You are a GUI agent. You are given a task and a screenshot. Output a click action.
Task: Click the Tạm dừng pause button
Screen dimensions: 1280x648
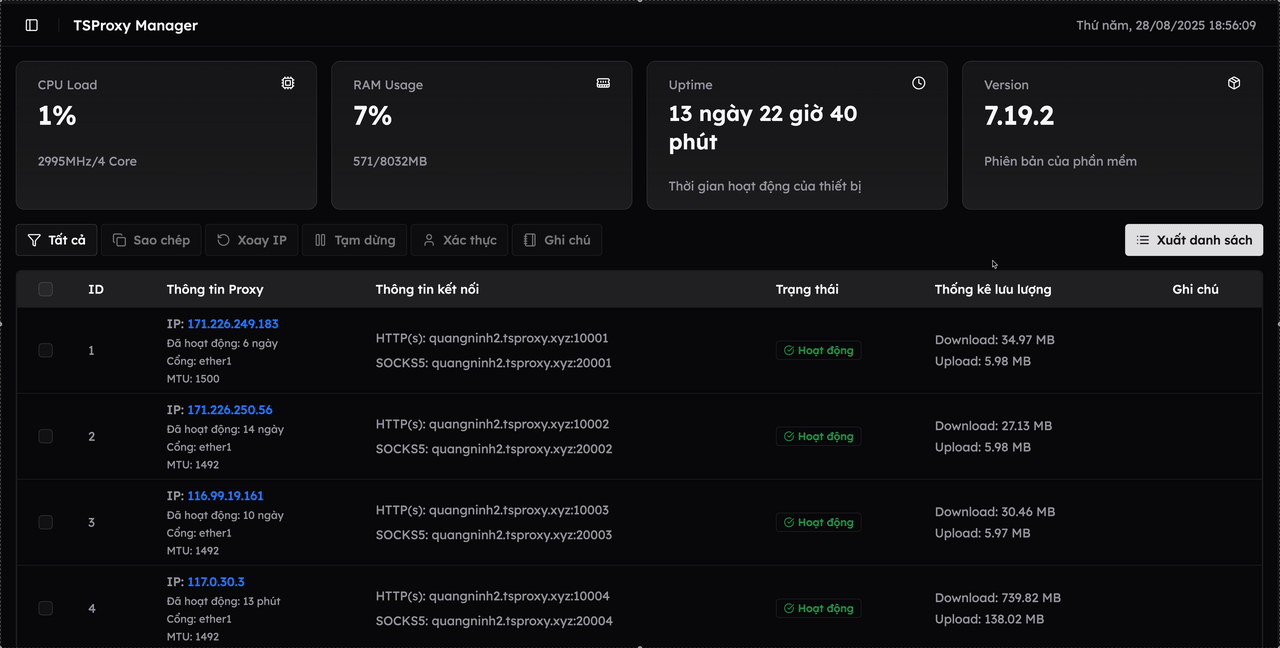point(355,240)
